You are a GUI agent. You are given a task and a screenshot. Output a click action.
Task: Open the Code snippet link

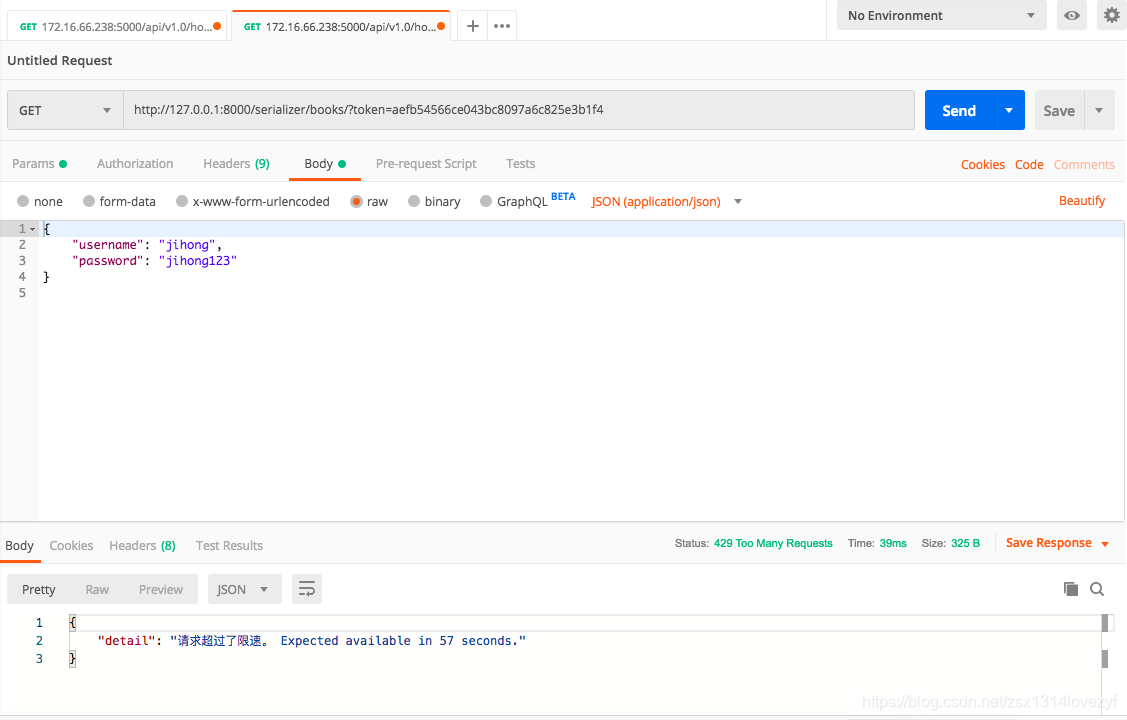[1029, 165]
